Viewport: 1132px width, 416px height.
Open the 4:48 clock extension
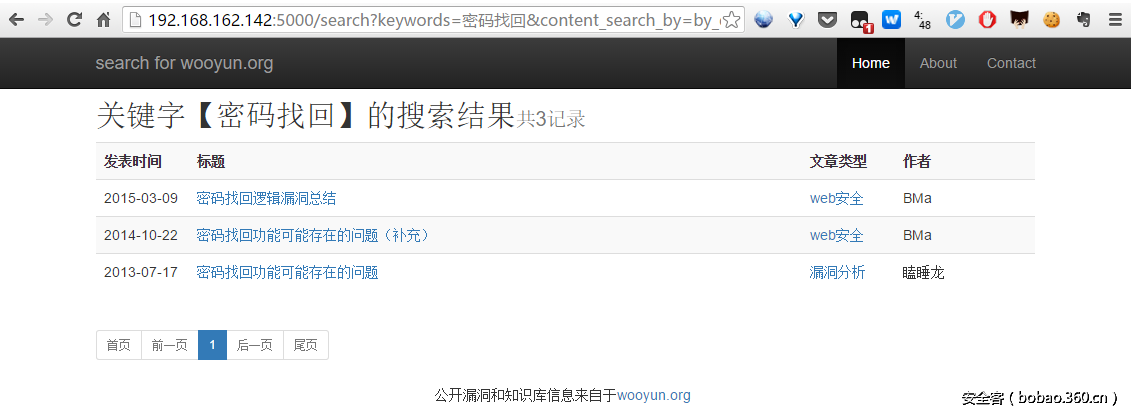coord(923,20)
